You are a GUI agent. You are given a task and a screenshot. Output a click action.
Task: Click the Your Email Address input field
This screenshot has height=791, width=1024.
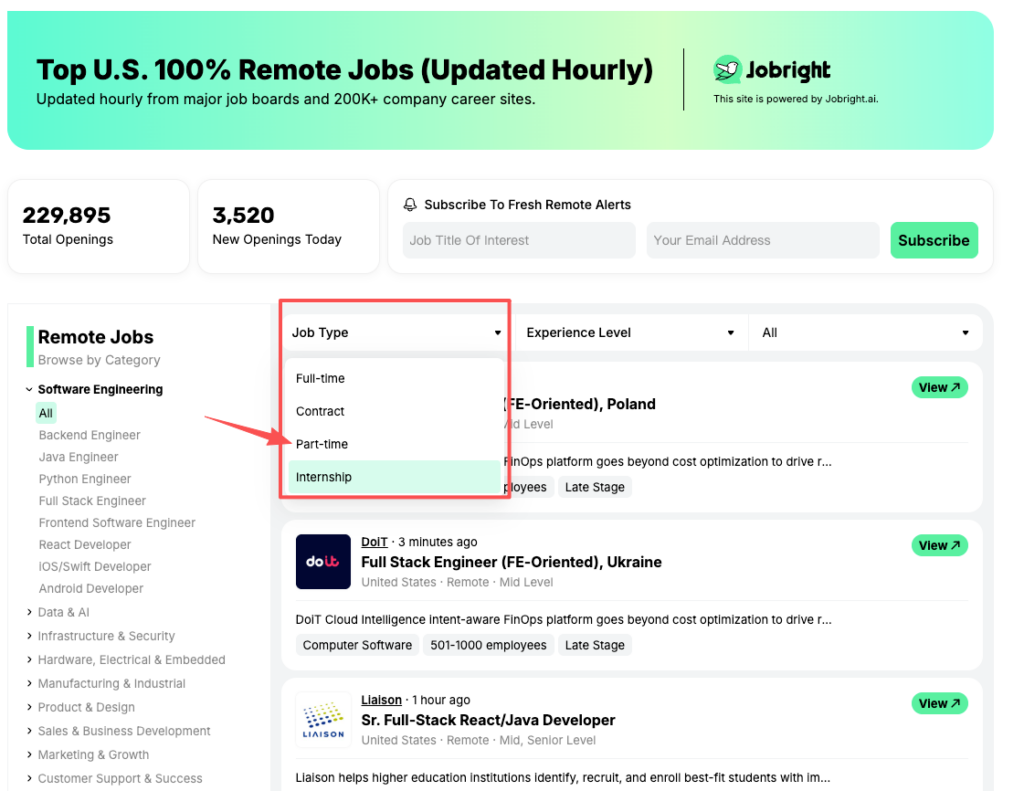(762, 240)
